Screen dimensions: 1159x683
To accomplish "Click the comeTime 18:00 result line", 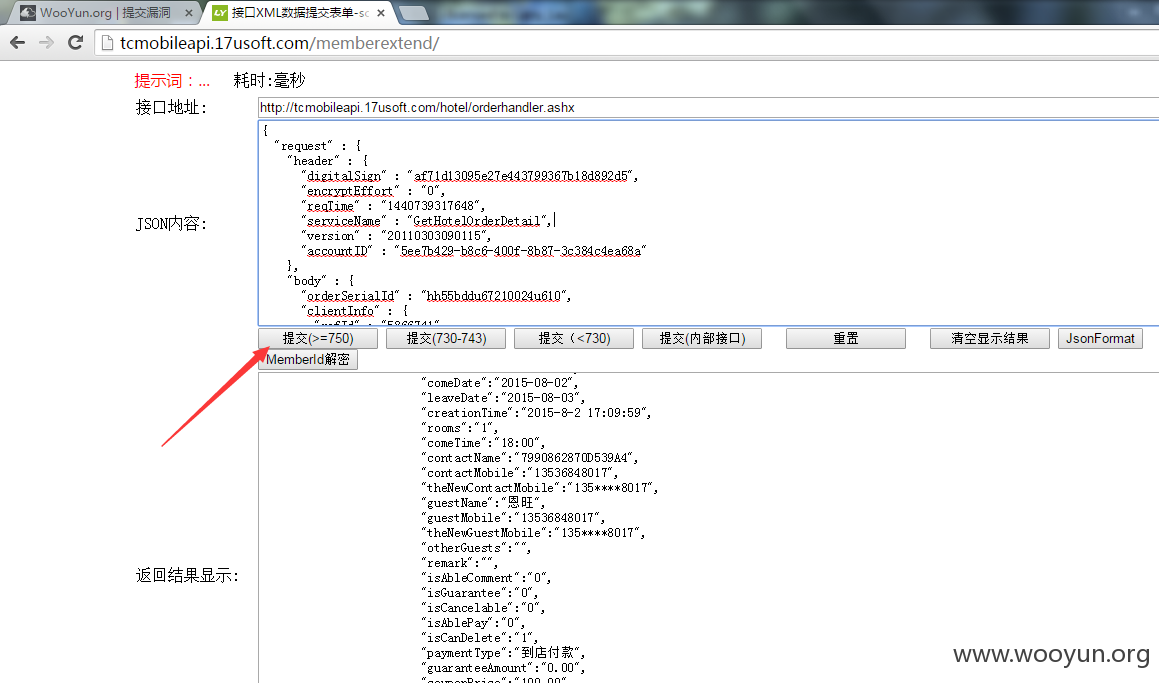I will click(x=483, y=443).
